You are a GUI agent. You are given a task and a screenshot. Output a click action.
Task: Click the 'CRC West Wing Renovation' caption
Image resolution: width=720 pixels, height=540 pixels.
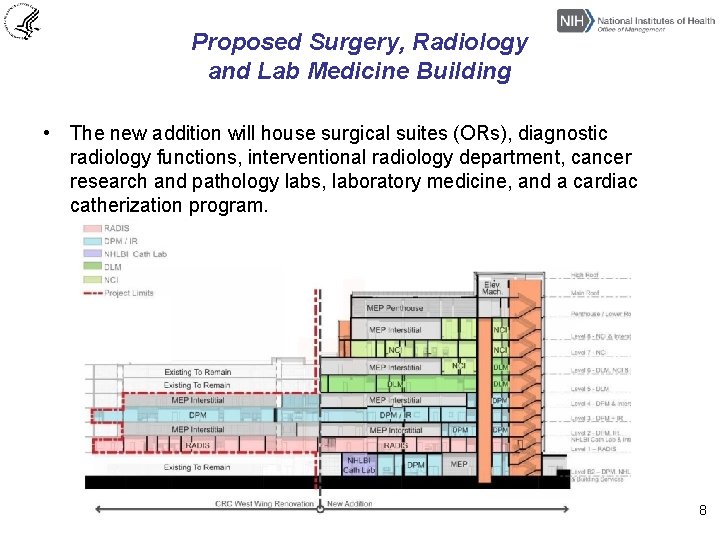pos(264,504)
